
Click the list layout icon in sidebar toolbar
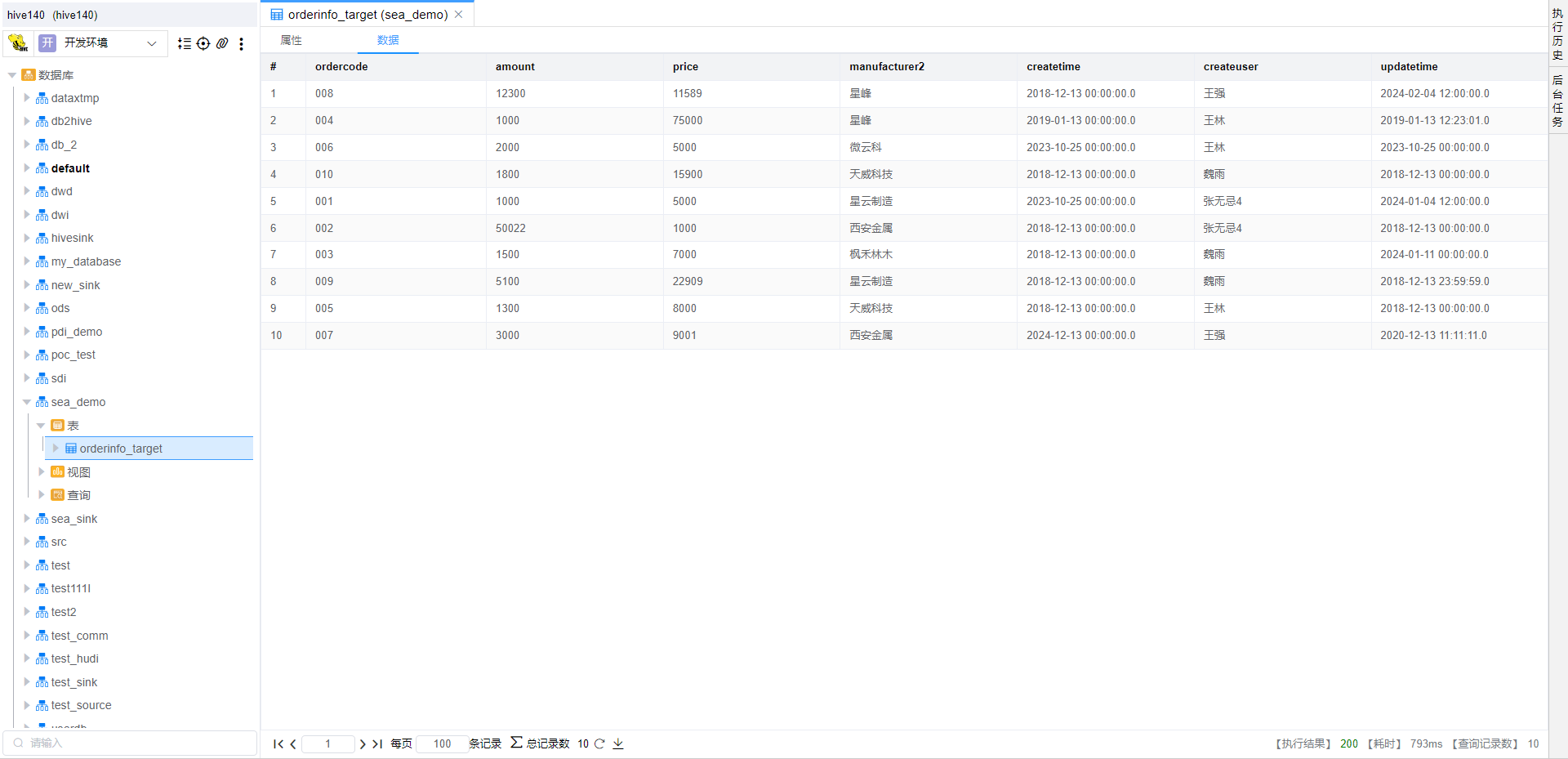coord(185,44)
